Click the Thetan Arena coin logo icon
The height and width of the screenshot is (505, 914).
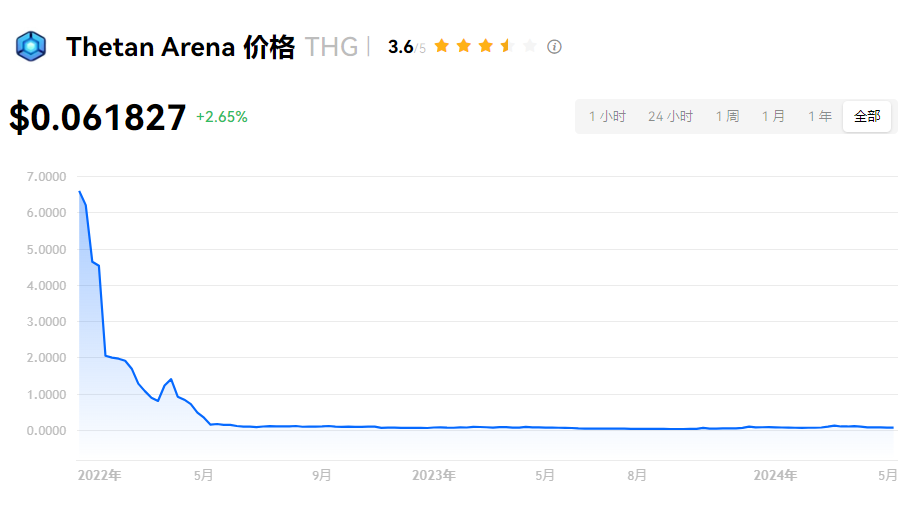click(31, 46)
